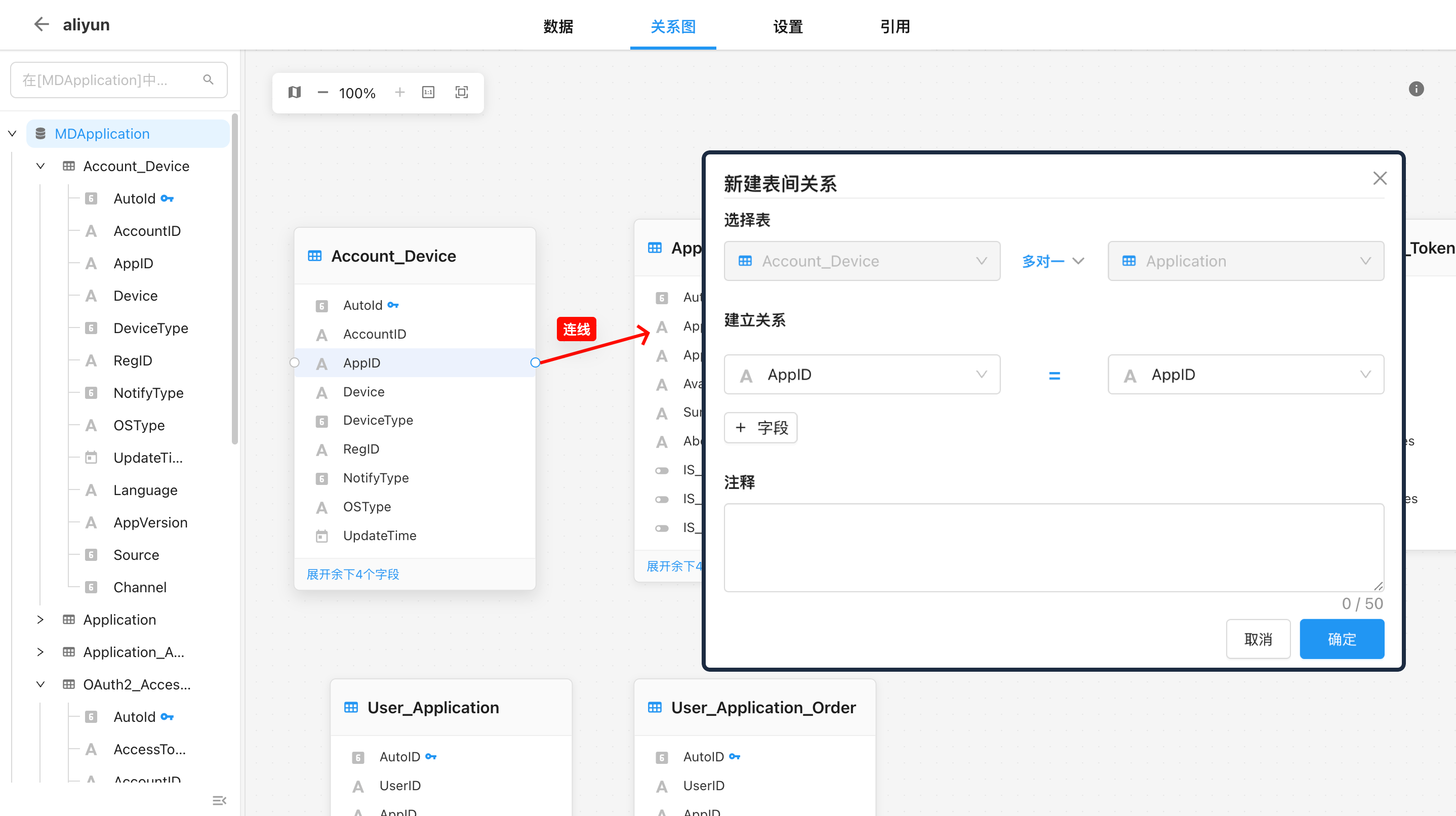This screenshot has height=816, width=1456.
Task: Collapse the MDApplication database node
Action: tap(12, 133)
